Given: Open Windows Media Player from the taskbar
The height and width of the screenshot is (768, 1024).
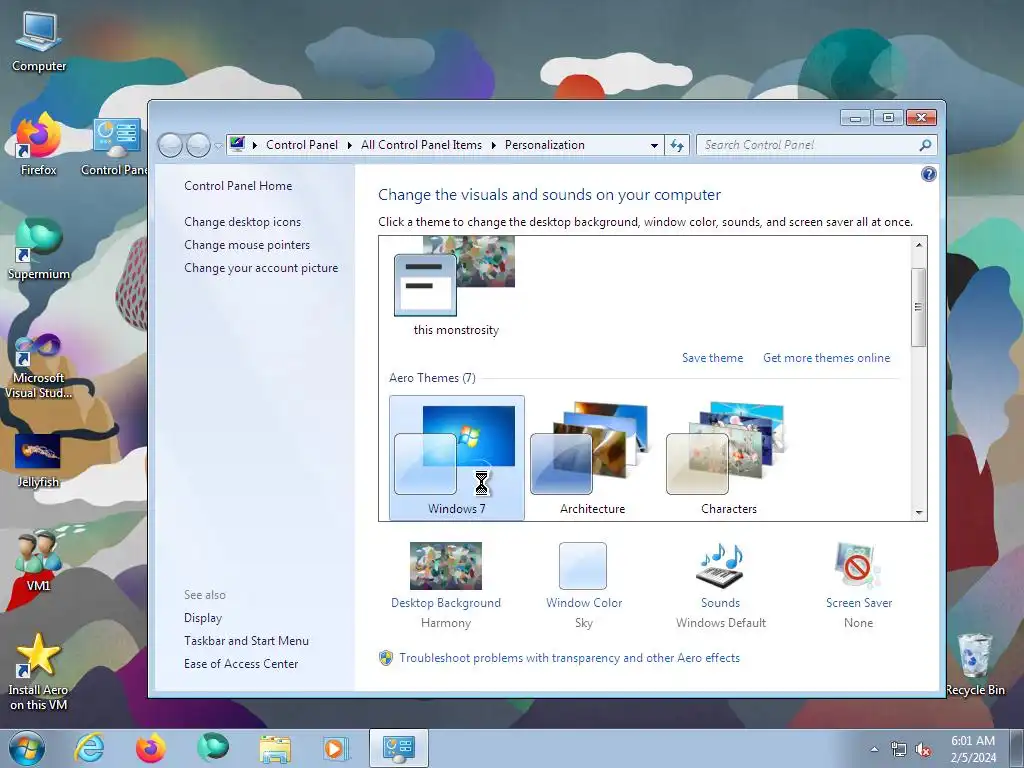Looking at the screenshot, I should [336, 748].
